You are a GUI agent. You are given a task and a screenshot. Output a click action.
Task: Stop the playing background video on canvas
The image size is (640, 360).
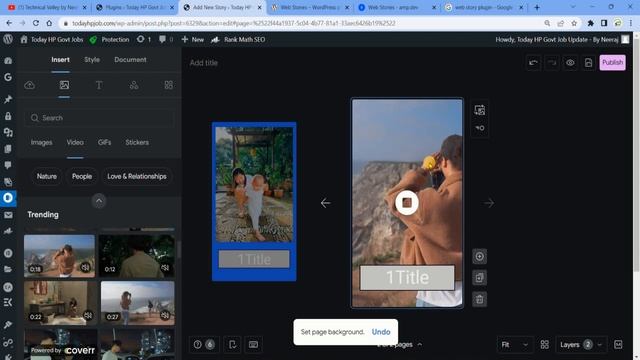[x=407, y=202]
